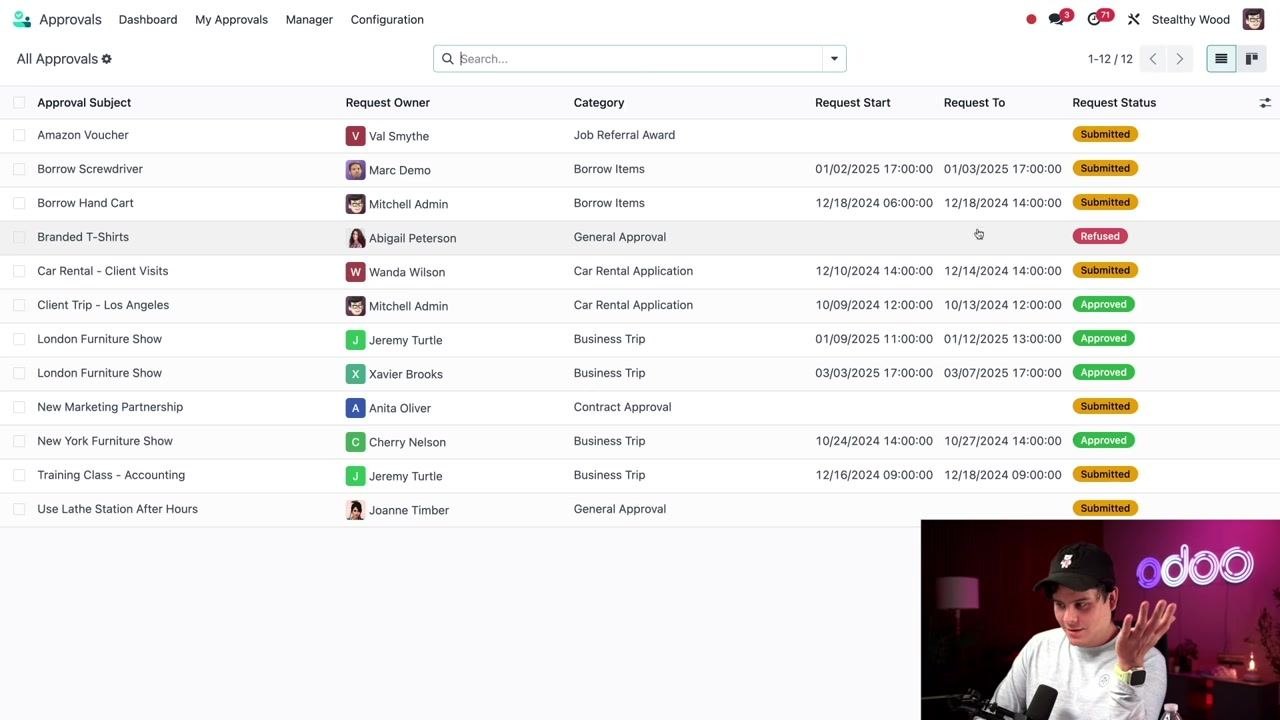Click Anita Oliver's avatar icon

[355, 408]
